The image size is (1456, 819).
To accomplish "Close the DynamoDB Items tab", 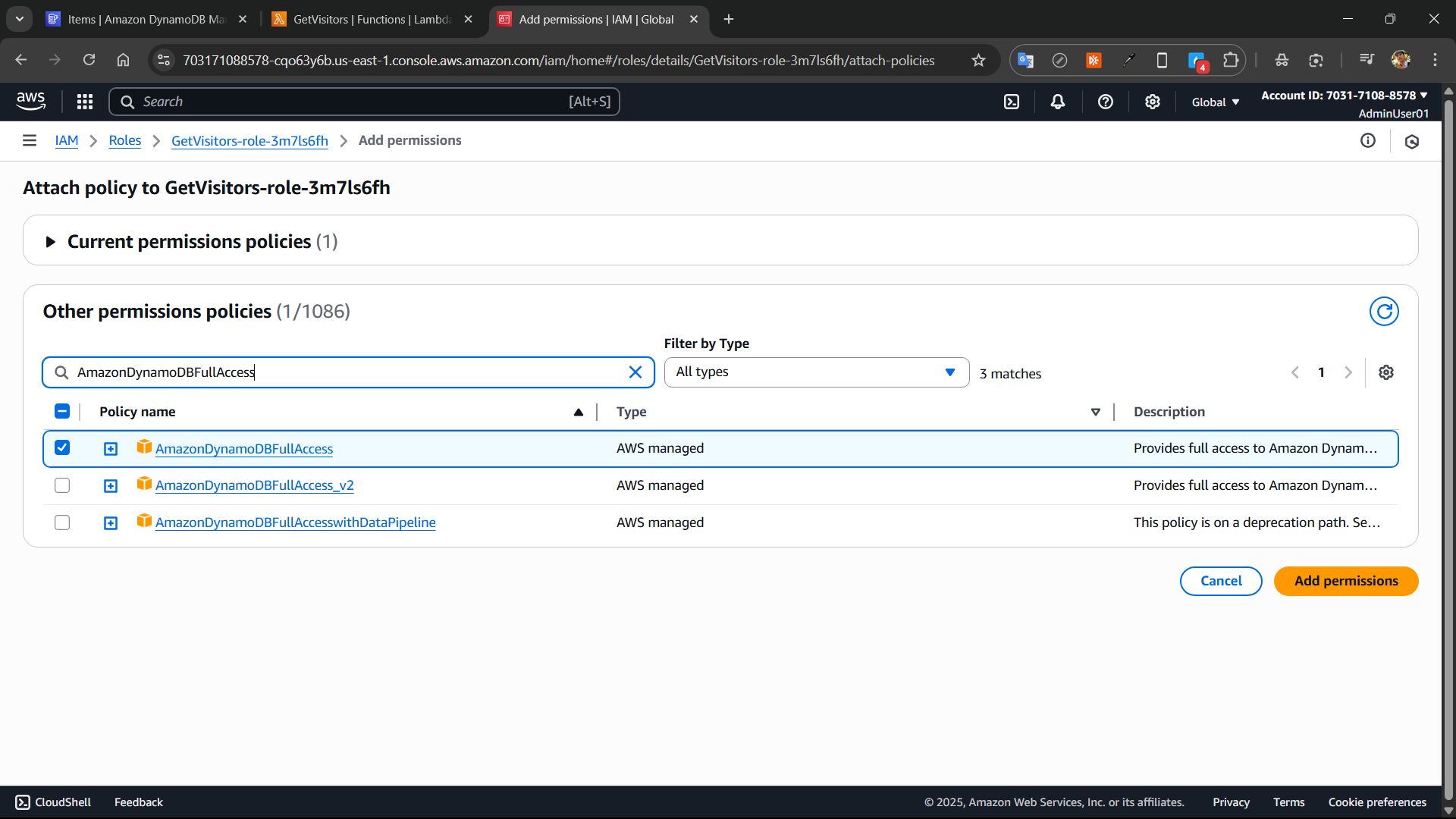I will tap(243, 19).
